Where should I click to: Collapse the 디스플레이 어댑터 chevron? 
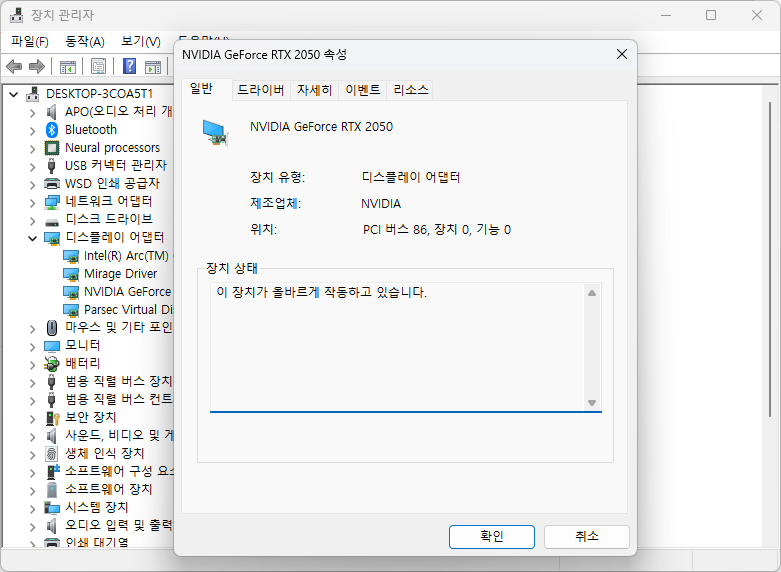coord(32,238)
